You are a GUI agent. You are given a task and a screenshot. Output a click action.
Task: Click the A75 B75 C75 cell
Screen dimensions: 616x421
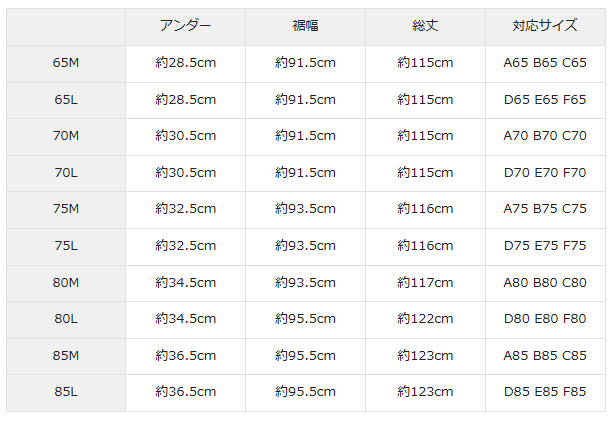coord(545,209)
